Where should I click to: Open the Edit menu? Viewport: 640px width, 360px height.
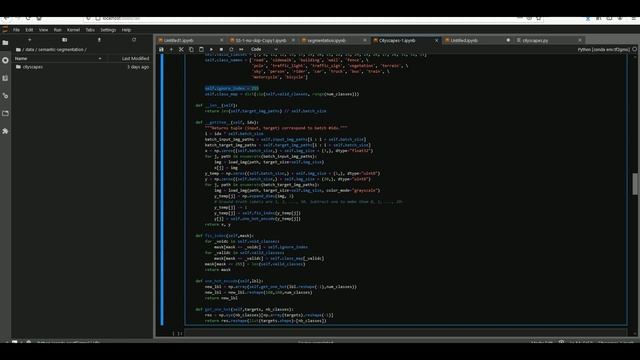tap(29, 30)
